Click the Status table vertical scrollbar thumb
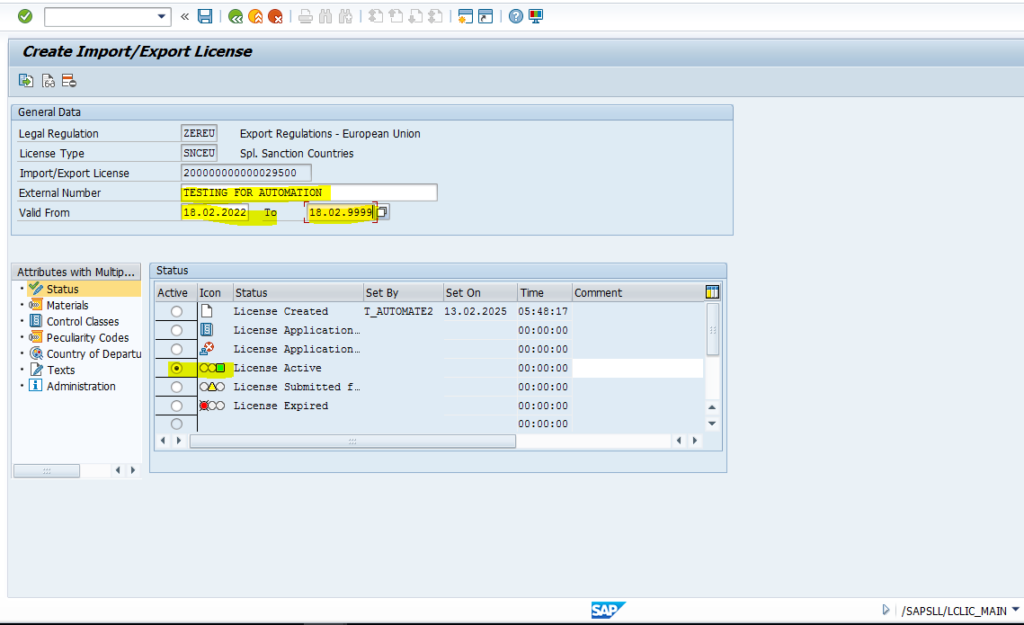This screenshot has height=625, width=1024. click(x=712, y=330)
